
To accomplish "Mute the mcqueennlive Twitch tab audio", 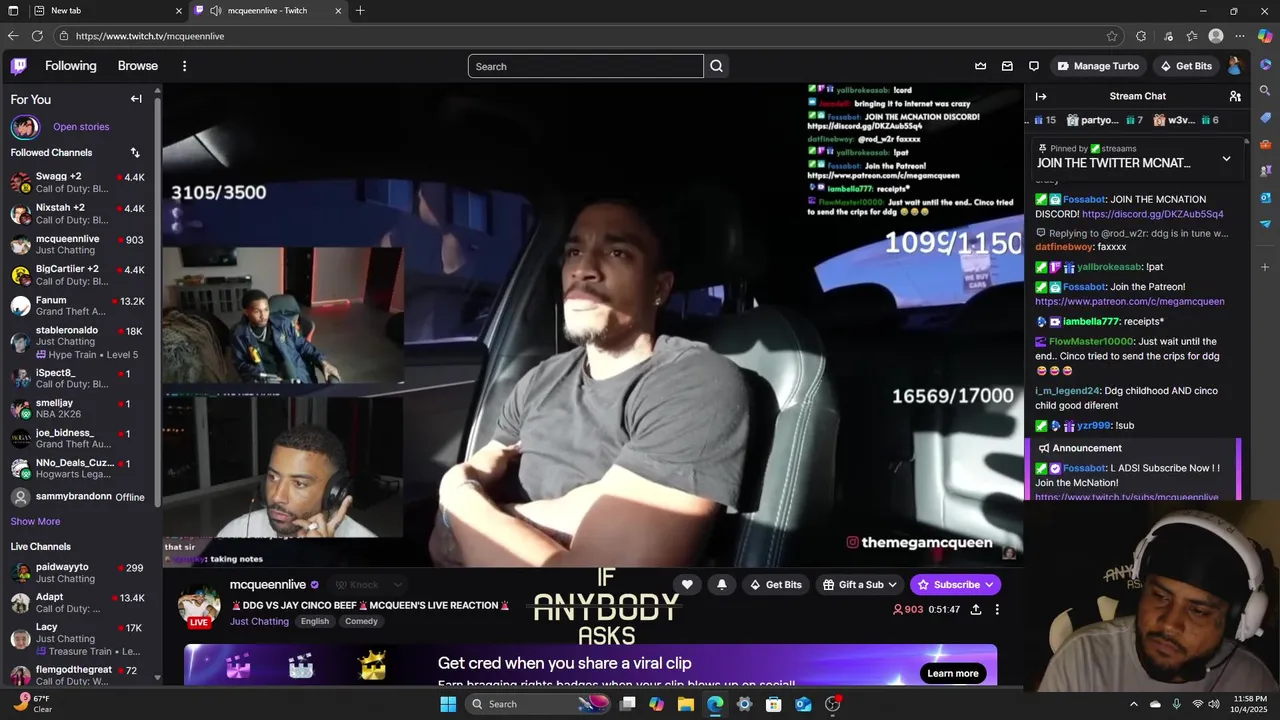I will coord(216,11).
